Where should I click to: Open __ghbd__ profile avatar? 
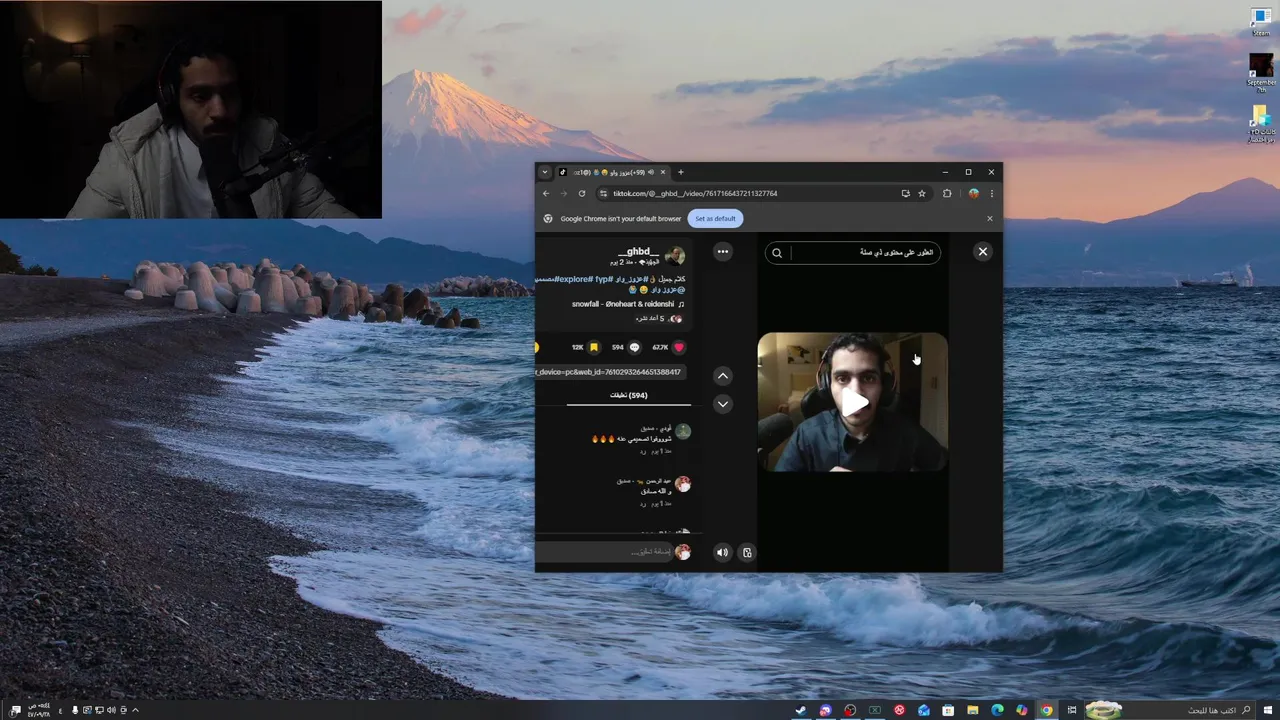point(675,256)
